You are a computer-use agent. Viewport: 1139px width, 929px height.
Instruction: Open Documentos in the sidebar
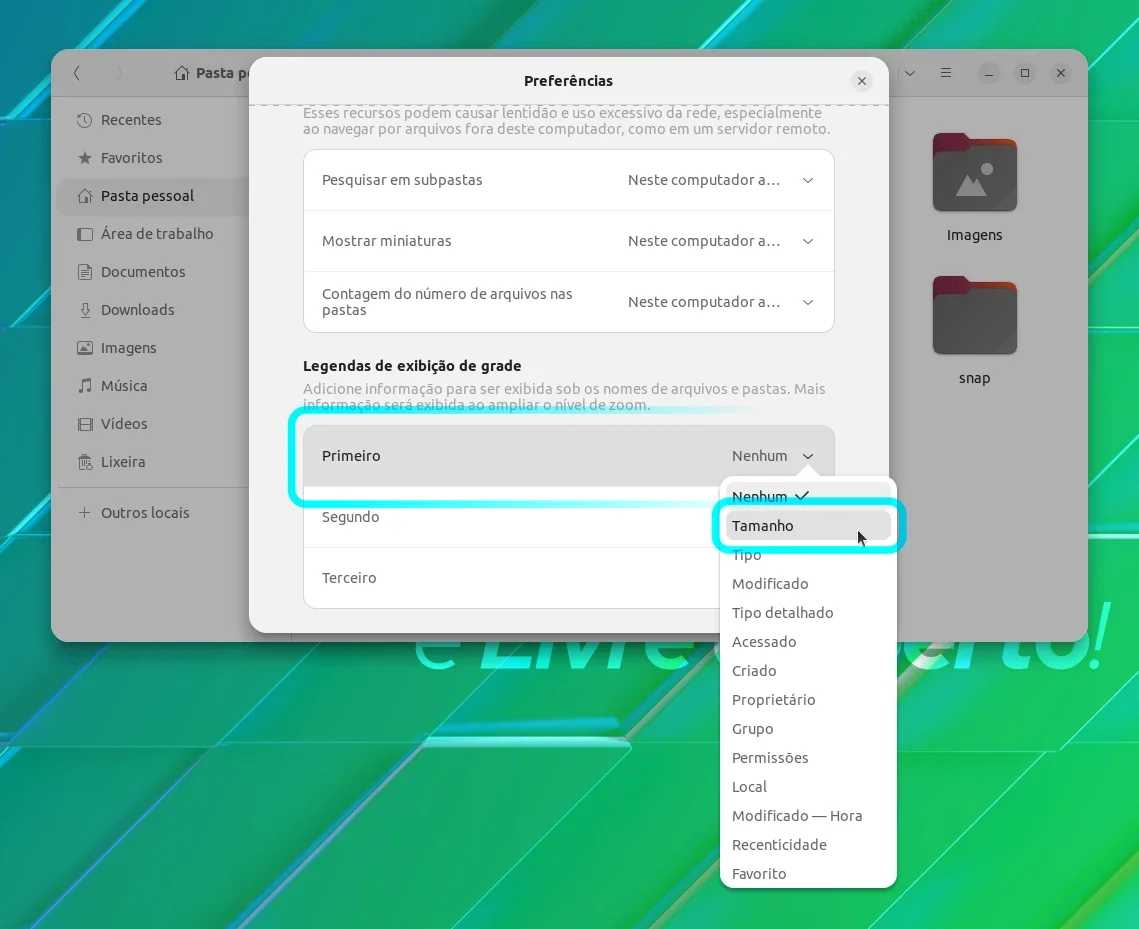pos(153,272)
